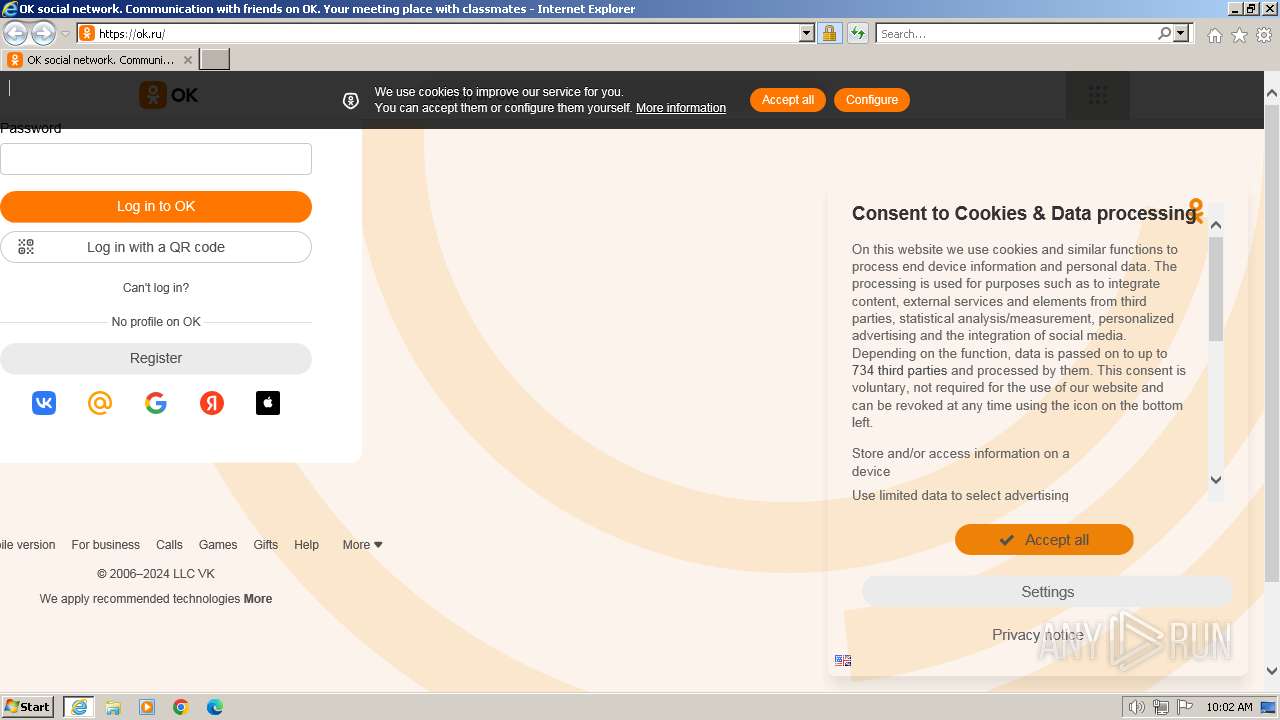The width and height of the screenshot is (1280, 720).
Task: Open the apps grid icon in header
Action: tap(1098, 96)
